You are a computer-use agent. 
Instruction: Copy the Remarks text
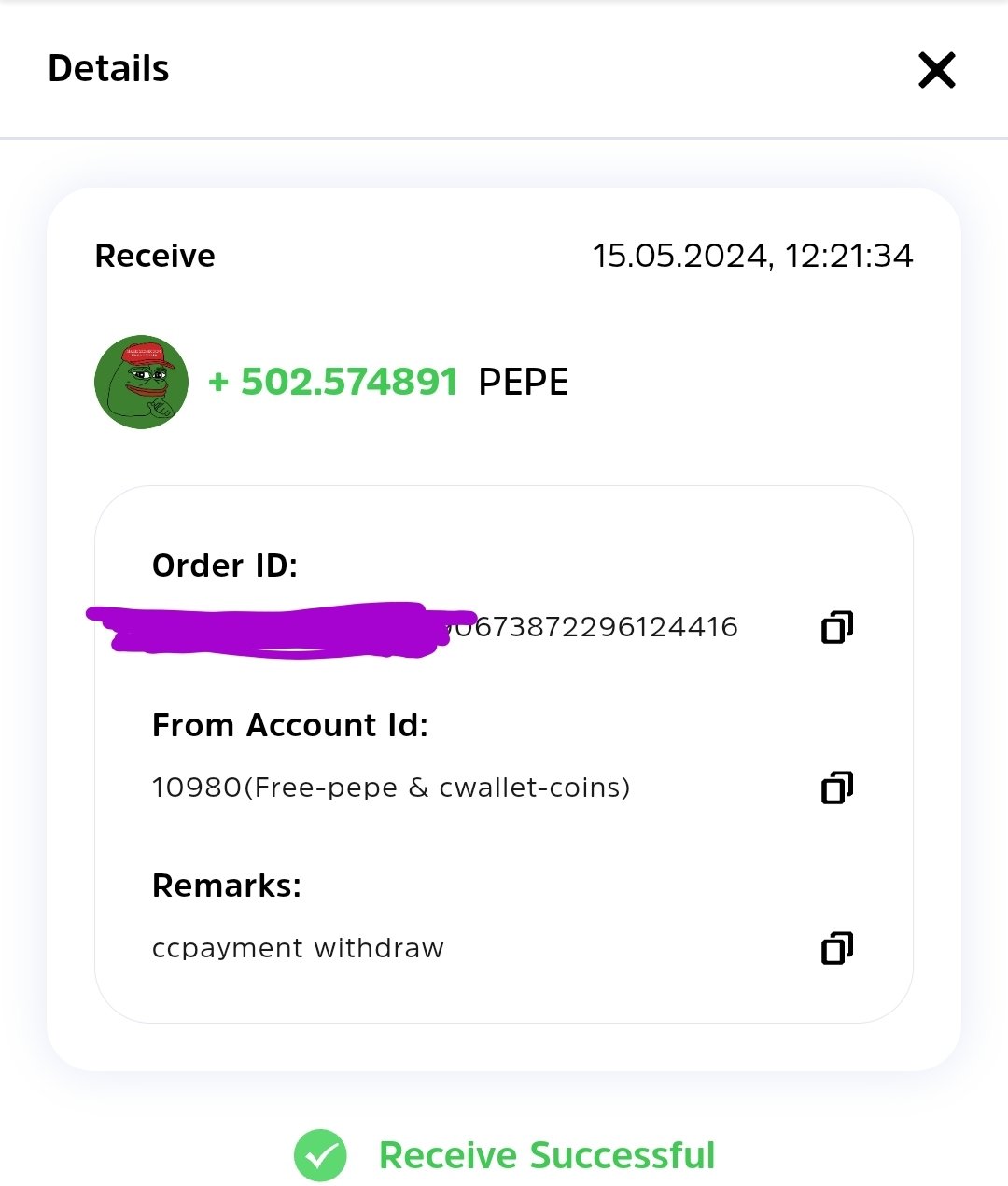tap(837, 948)
